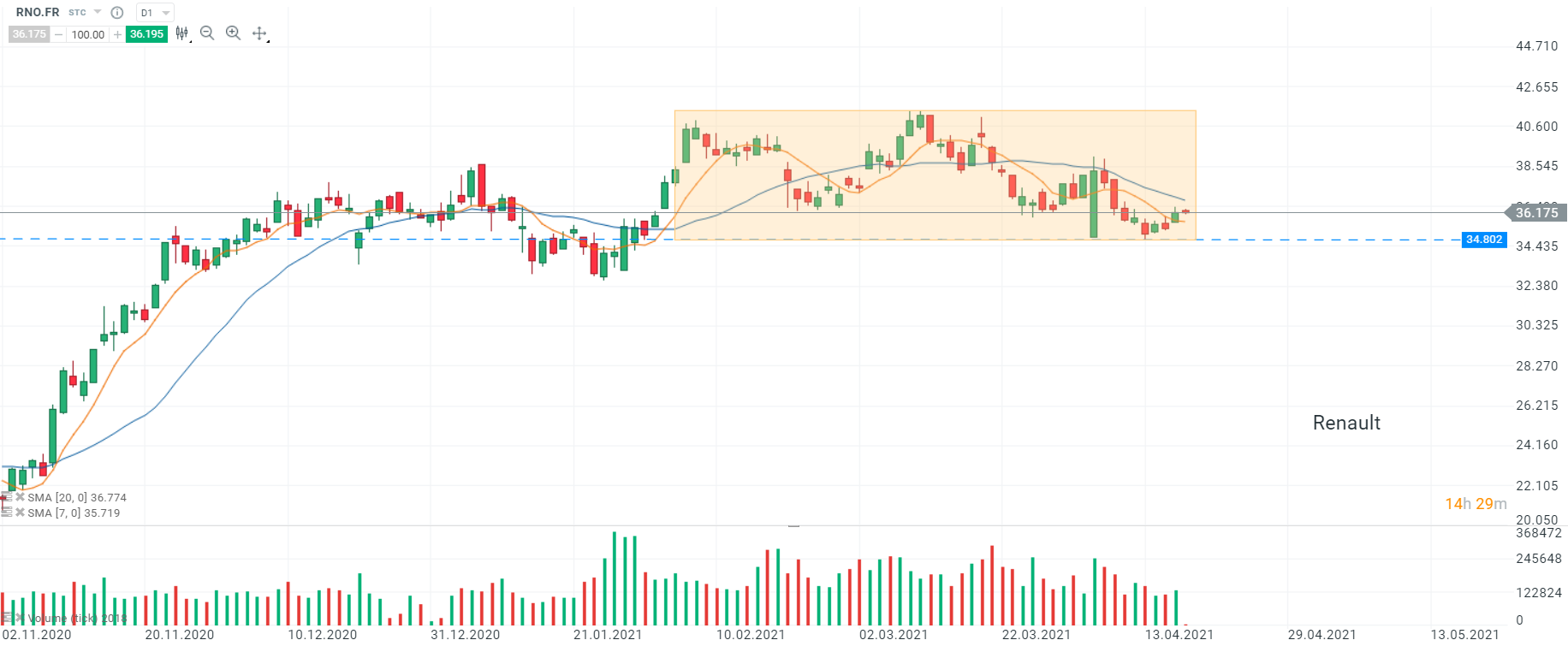Click the buy price 36.195 button
Screen dimensions: 1568x646
(x=146, y=34)
